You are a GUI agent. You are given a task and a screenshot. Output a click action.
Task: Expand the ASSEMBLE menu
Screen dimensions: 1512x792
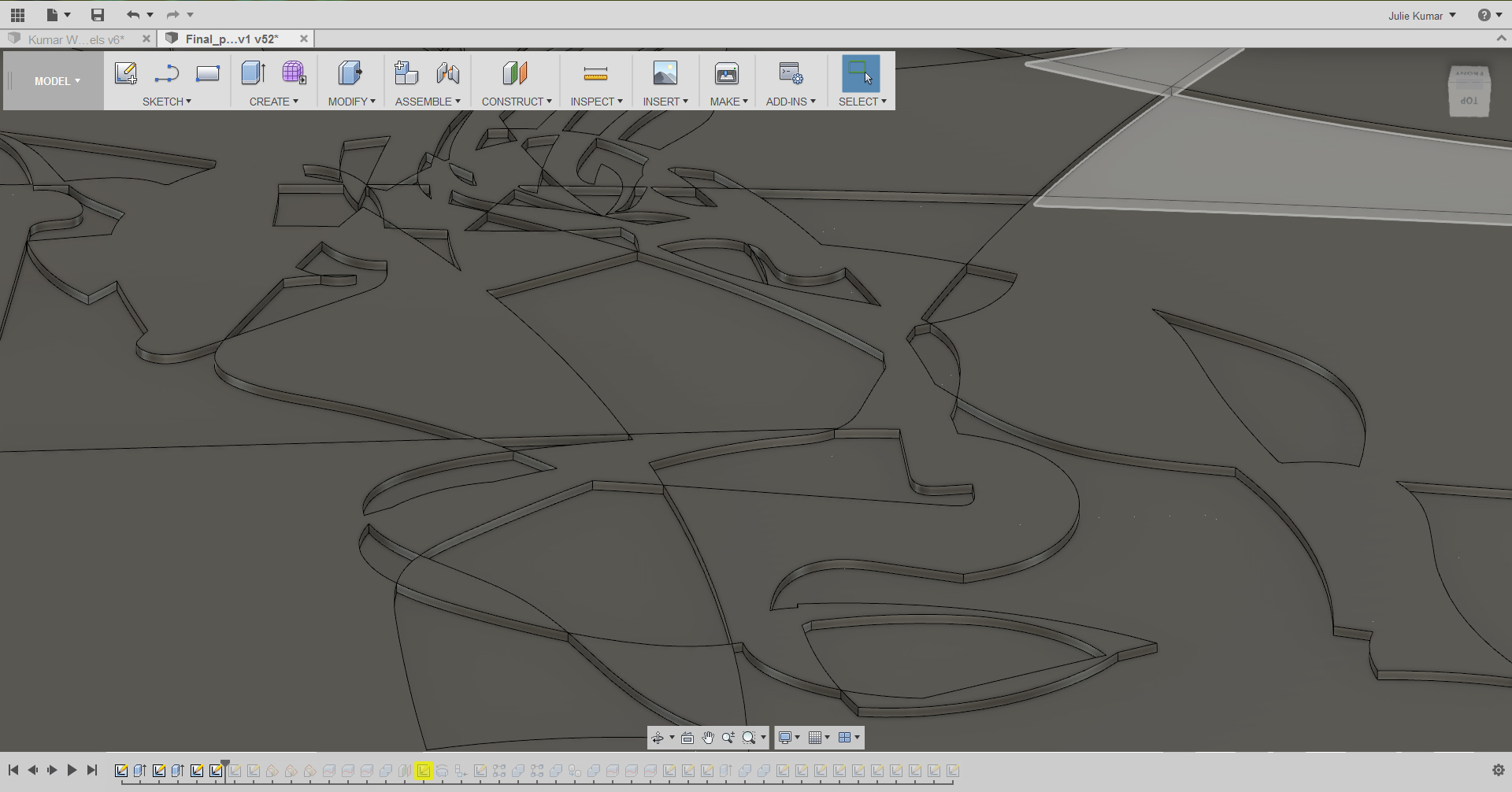428,102
